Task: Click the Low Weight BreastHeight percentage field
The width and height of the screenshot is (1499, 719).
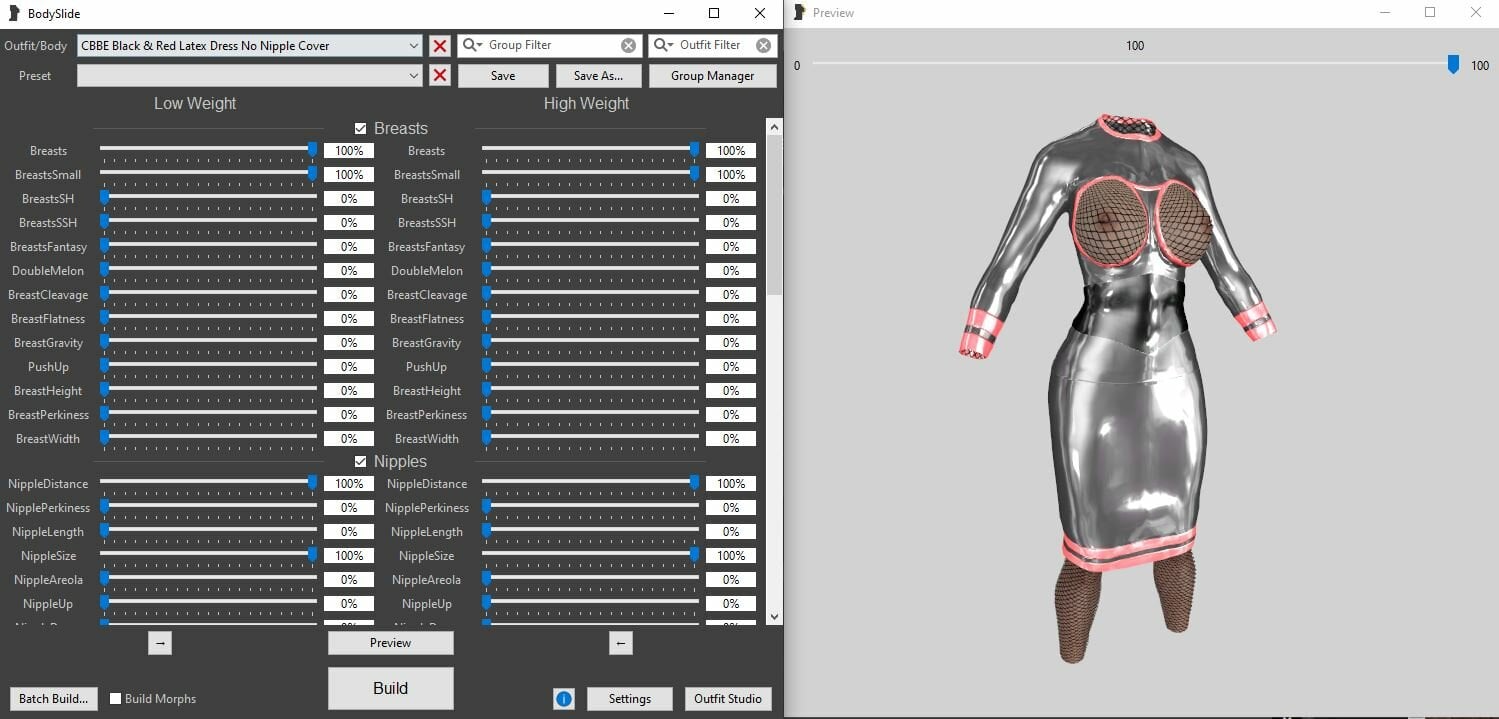Action: click(349, 391)
